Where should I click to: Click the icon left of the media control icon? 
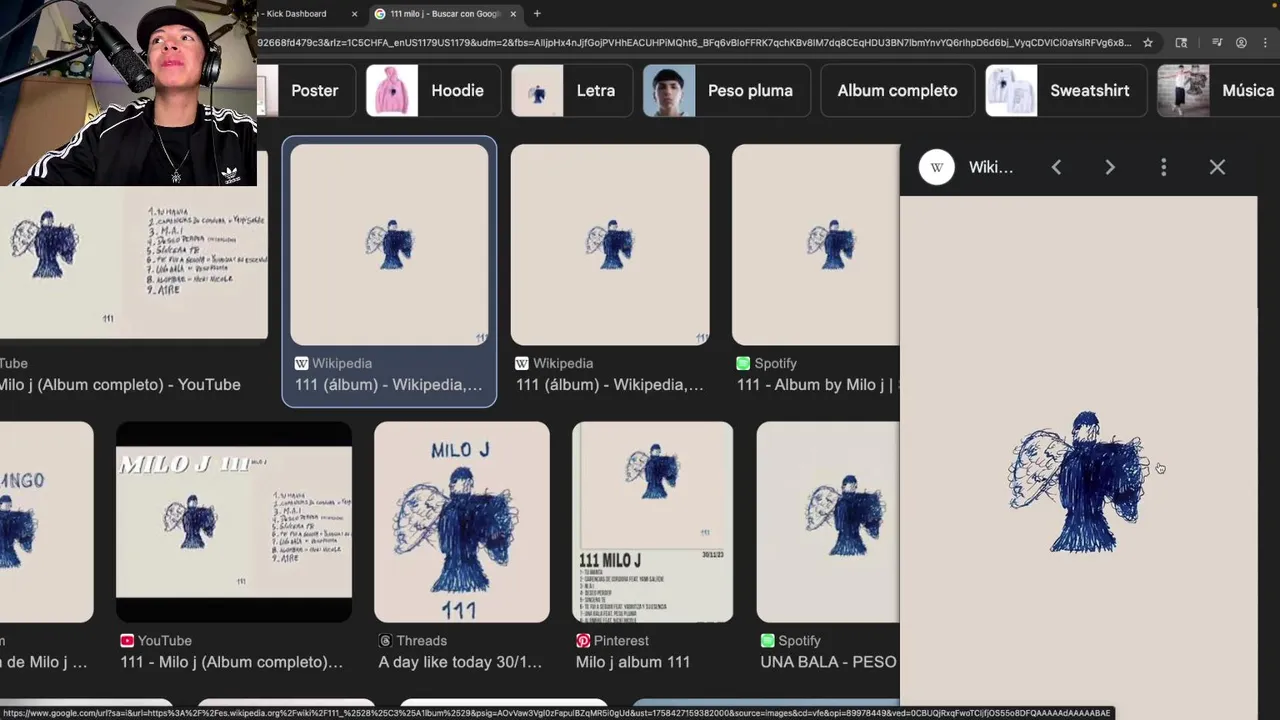[x=1181, y=43]
